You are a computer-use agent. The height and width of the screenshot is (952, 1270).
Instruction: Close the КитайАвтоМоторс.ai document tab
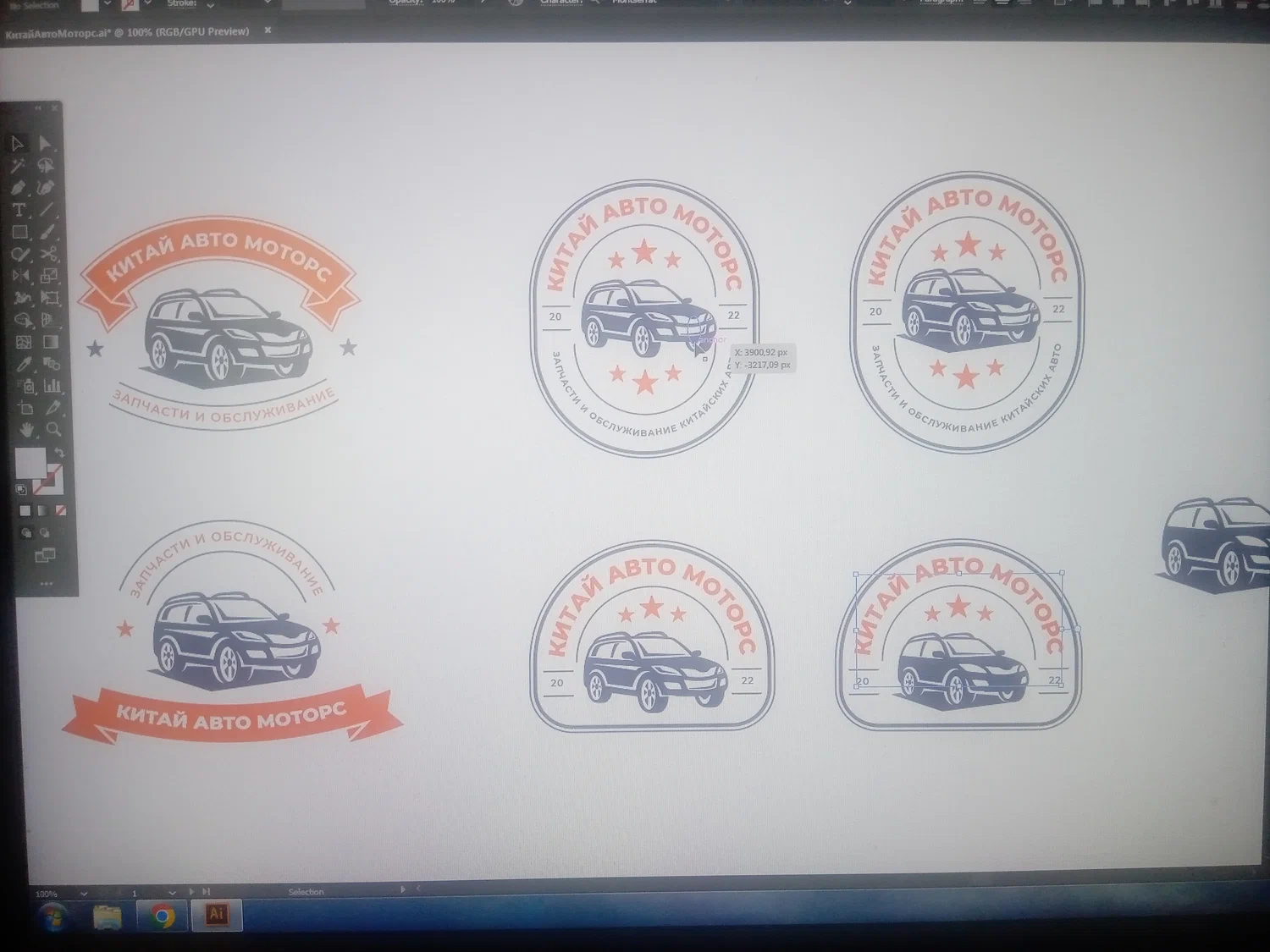tap(268, 30)
